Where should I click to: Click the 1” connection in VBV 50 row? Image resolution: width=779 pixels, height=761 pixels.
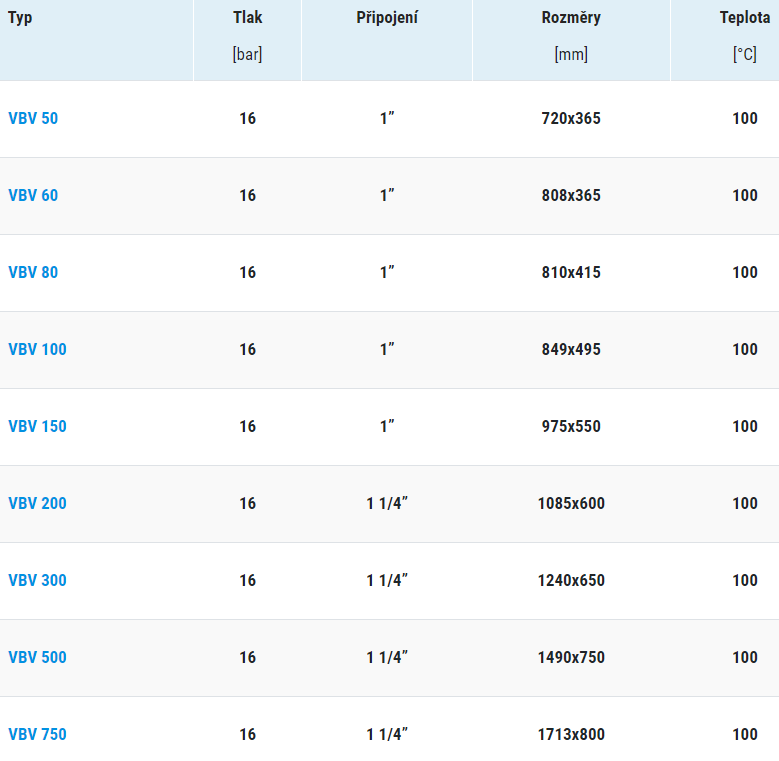coord(387,118)
